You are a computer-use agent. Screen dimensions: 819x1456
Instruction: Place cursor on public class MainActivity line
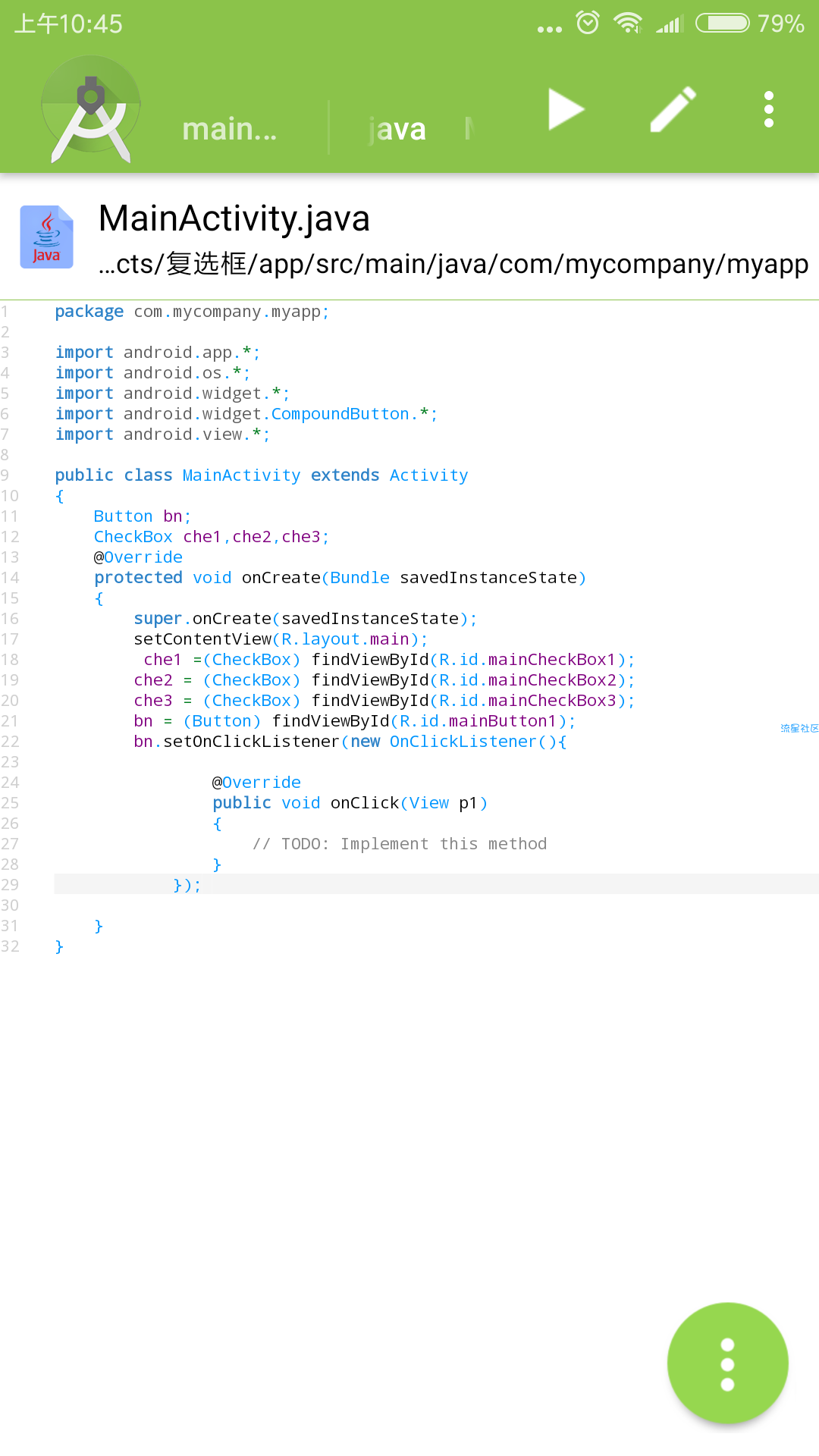click(x=261, y=475)
